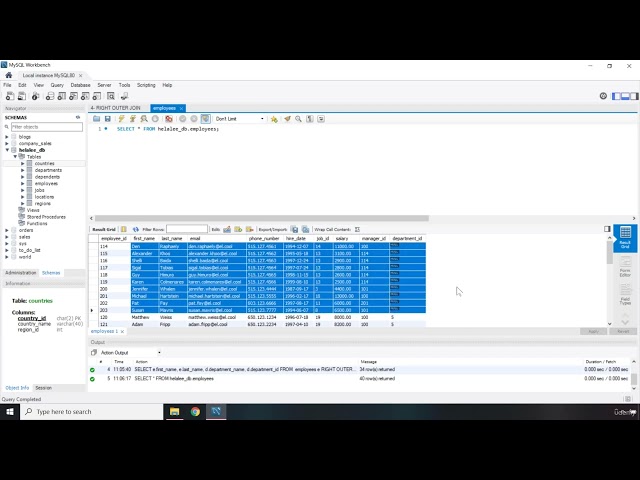Click the rollback transaction icon
640x480 pixels.
194,119
